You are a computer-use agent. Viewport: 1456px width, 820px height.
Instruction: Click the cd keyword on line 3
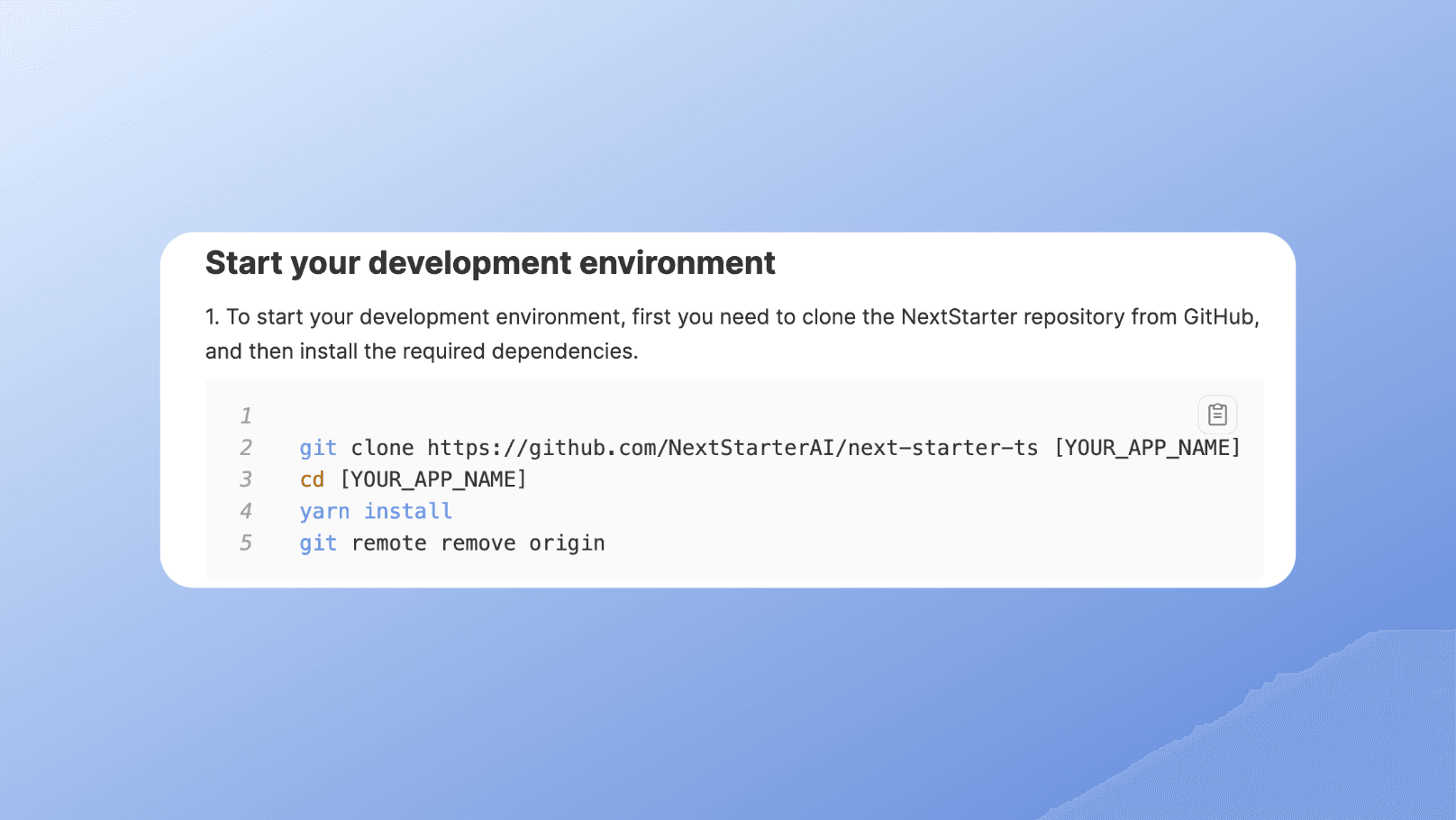[312, 479]
